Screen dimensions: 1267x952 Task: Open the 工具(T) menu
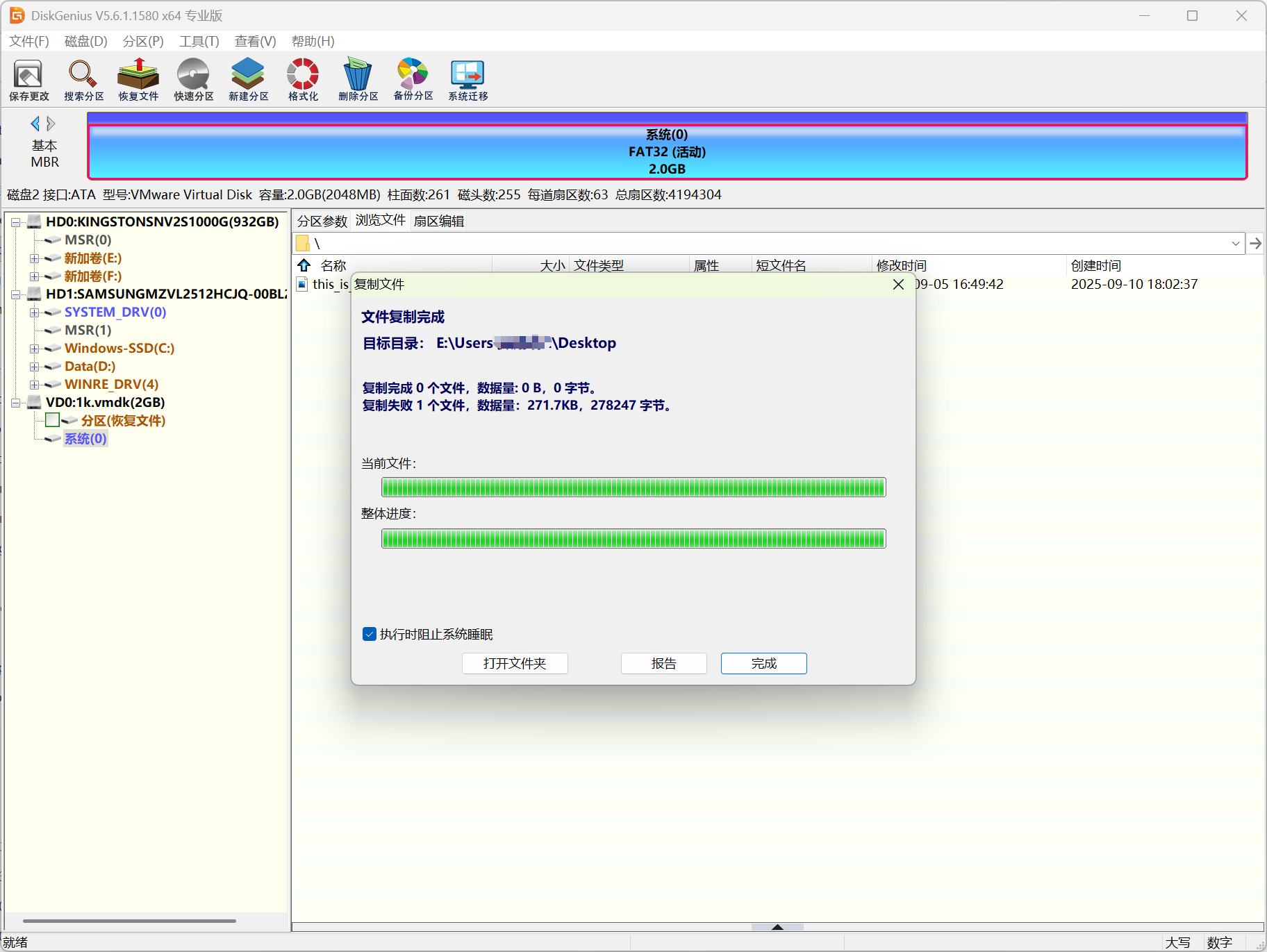point(199,41)
